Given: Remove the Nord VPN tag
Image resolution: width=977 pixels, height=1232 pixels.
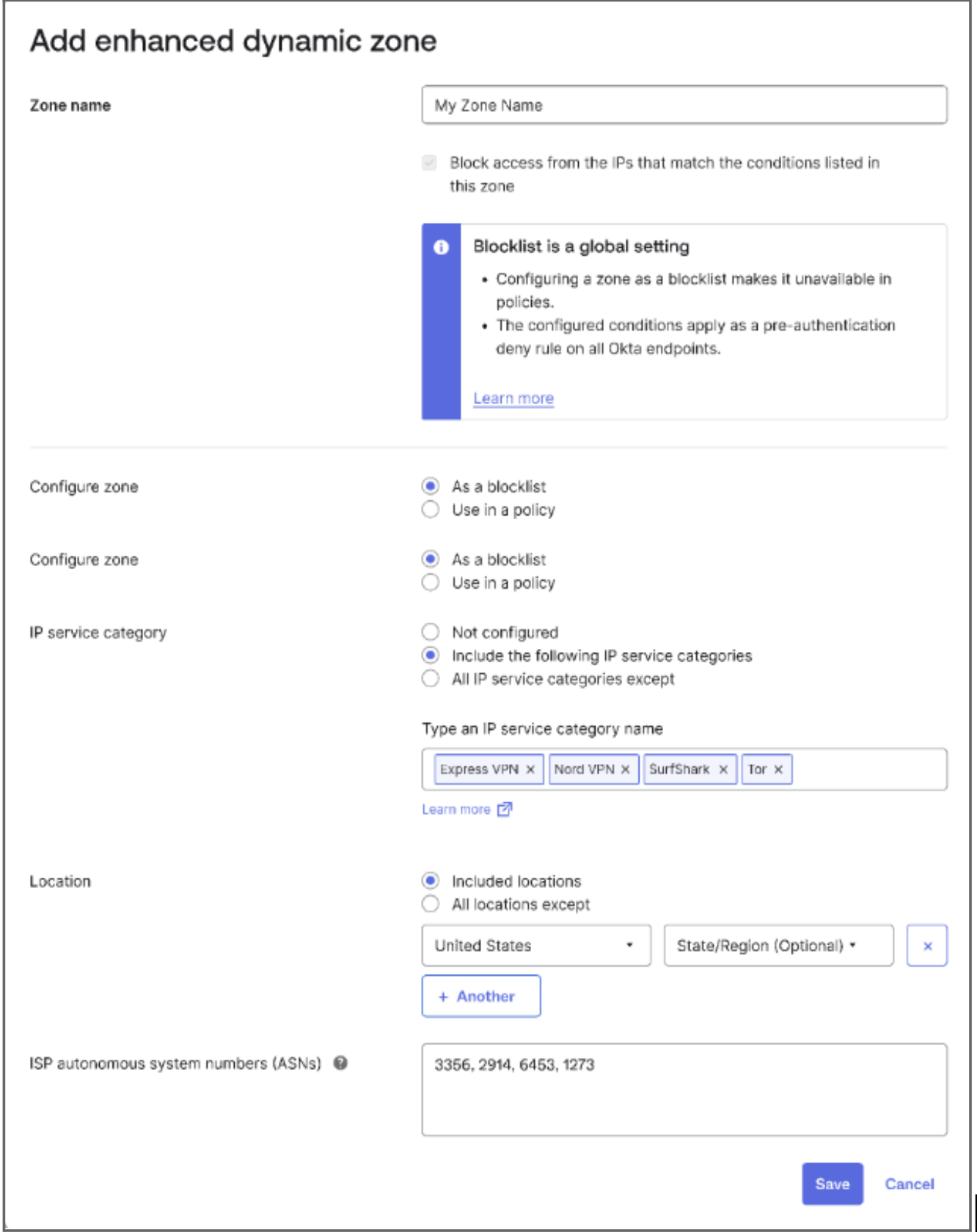Looking at the screenshot, I should pos(626,769).
